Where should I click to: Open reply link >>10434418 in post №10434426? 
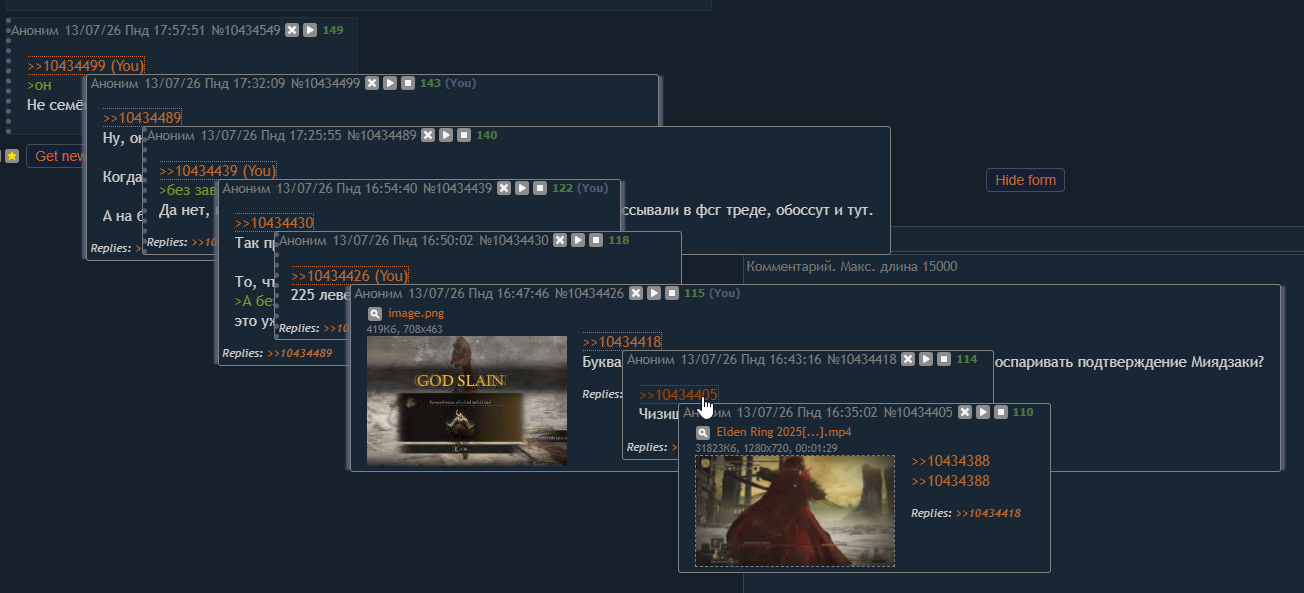point(622,342)
